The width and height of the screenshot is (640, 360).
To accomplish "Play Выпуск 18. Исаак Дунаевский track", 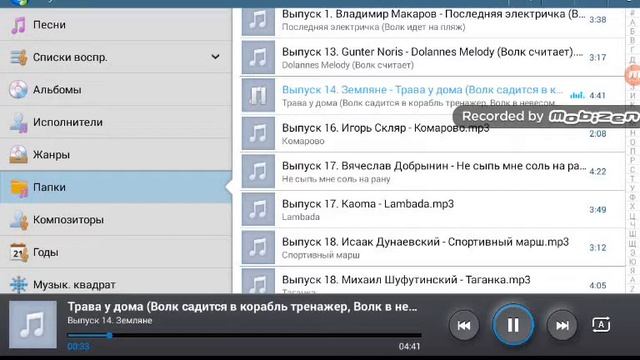I will [x=433, y=247].
